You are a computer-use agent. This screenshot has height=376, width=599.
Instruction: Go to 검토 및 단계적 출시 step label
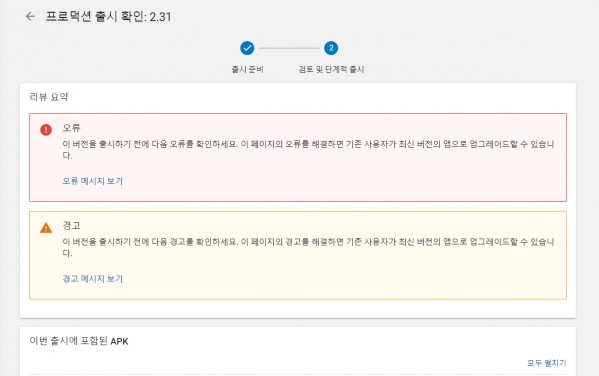[331, 70]
